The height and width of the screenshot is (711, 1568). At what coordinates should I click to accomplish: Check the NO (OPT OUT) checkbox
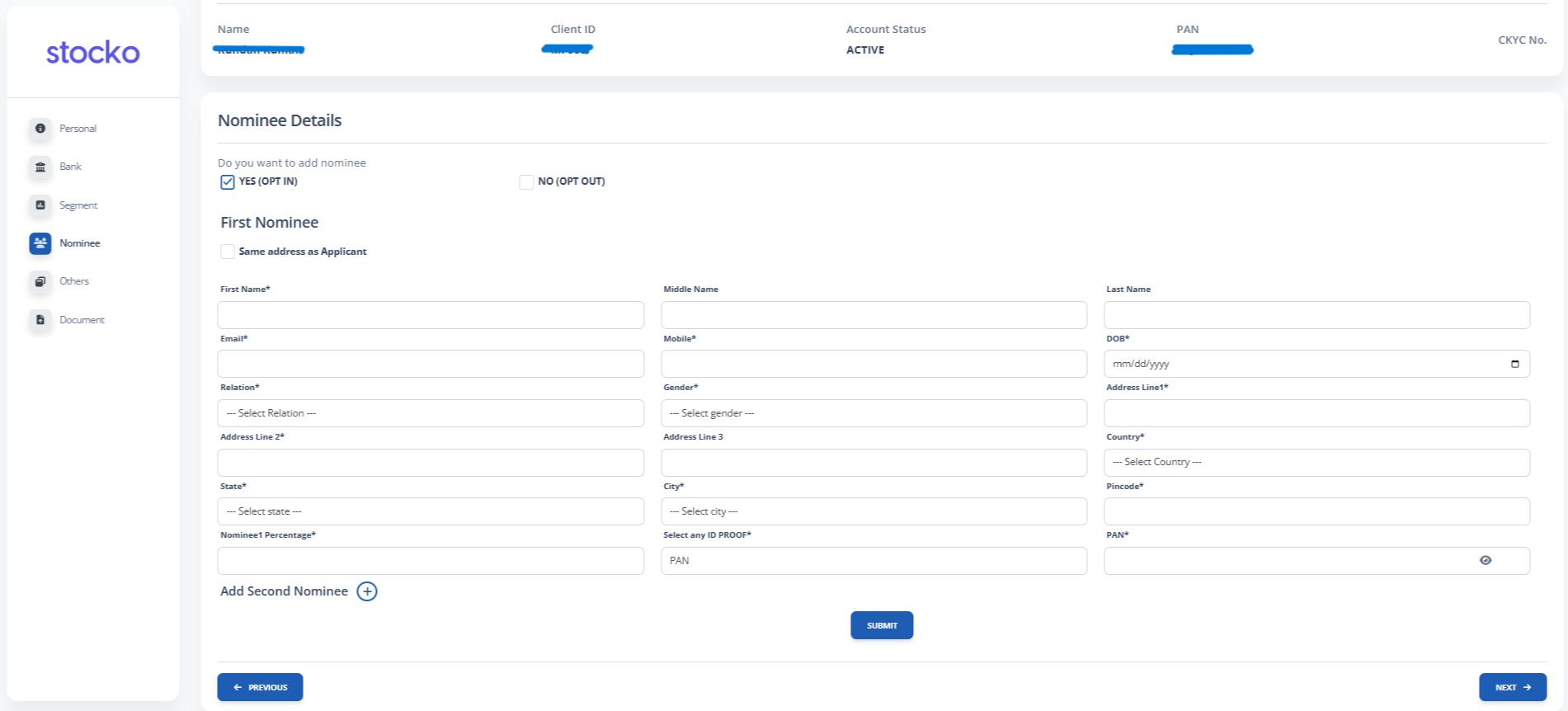point(526,182)
